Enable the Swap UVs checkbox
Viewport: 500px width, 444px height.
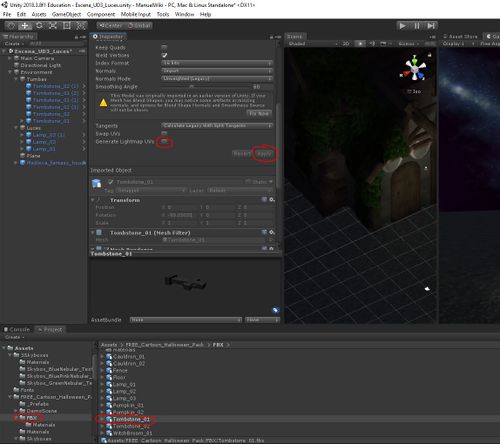point(164,134)
